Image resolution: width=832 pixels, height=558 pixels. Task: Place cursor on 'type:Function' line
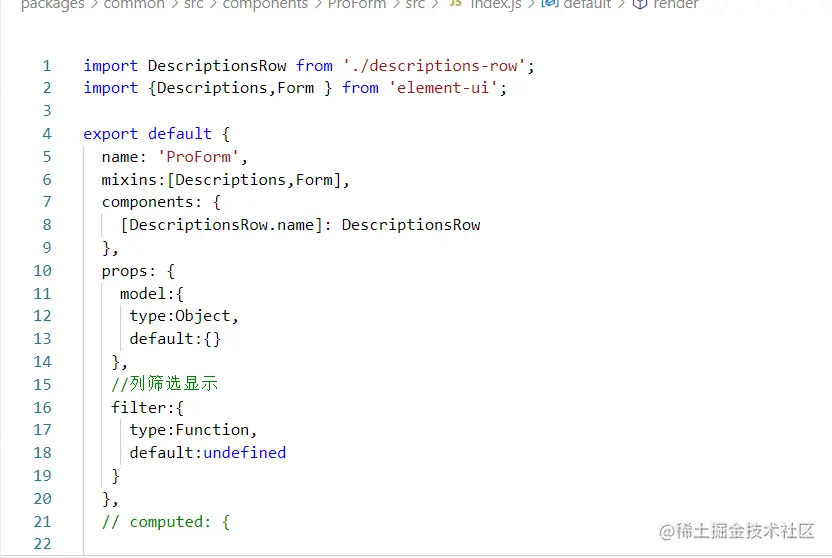pyautogui.click(x=193, y=430)
